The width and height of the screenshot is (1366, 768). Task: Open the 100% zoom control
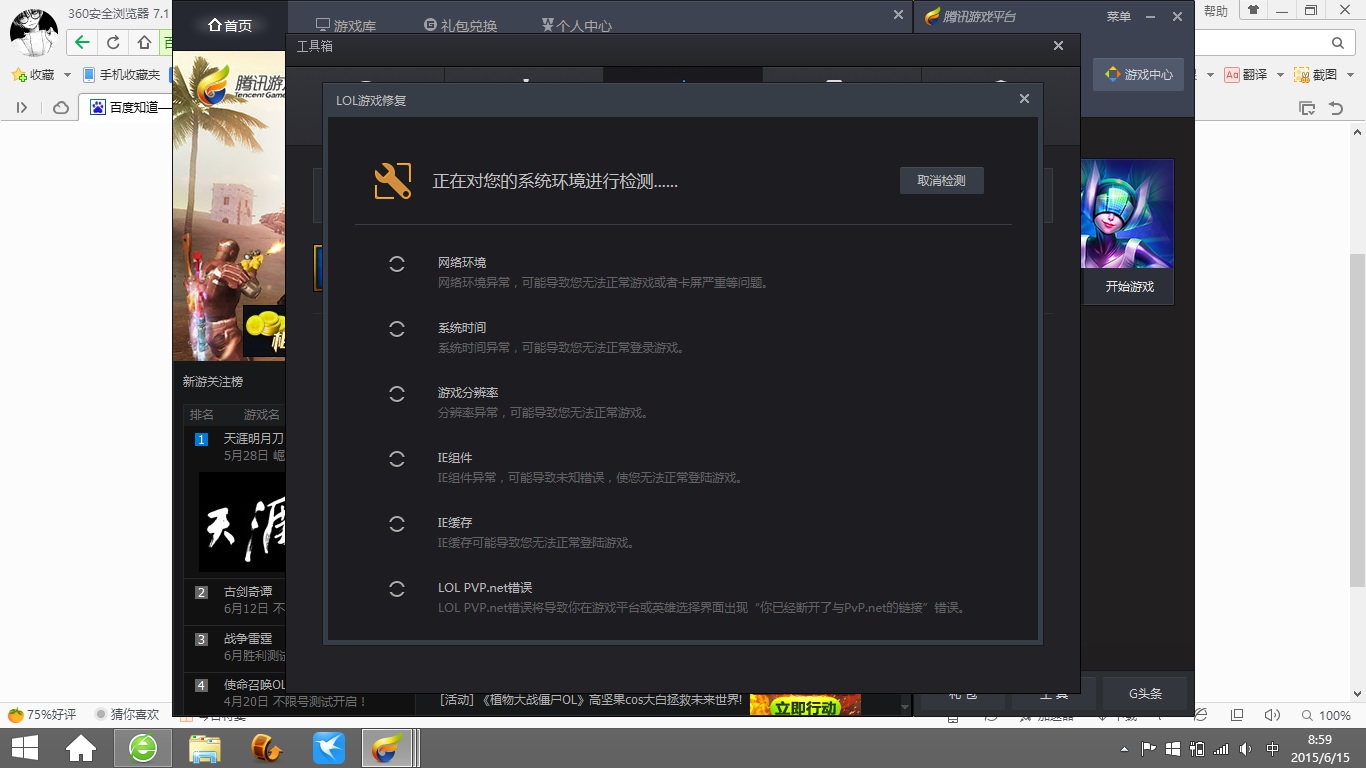[x=1325, y=715]
